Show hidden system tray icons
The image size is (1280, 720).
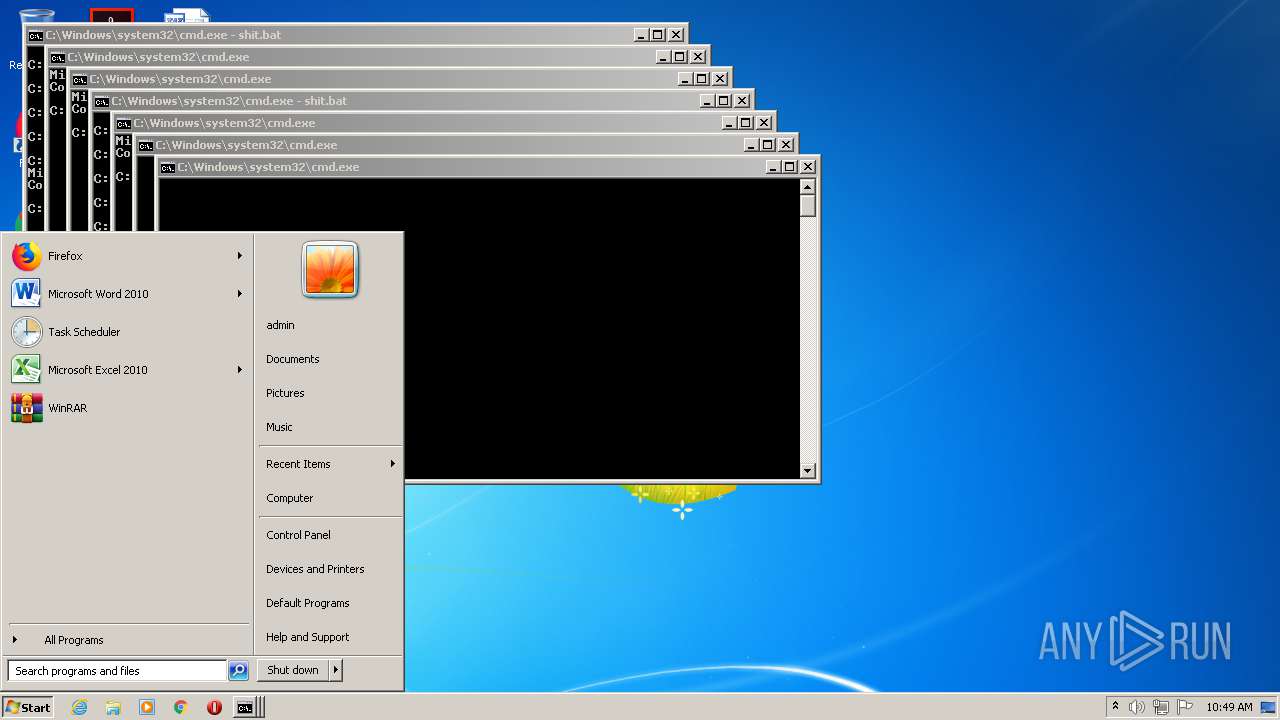coord(1116,707)
